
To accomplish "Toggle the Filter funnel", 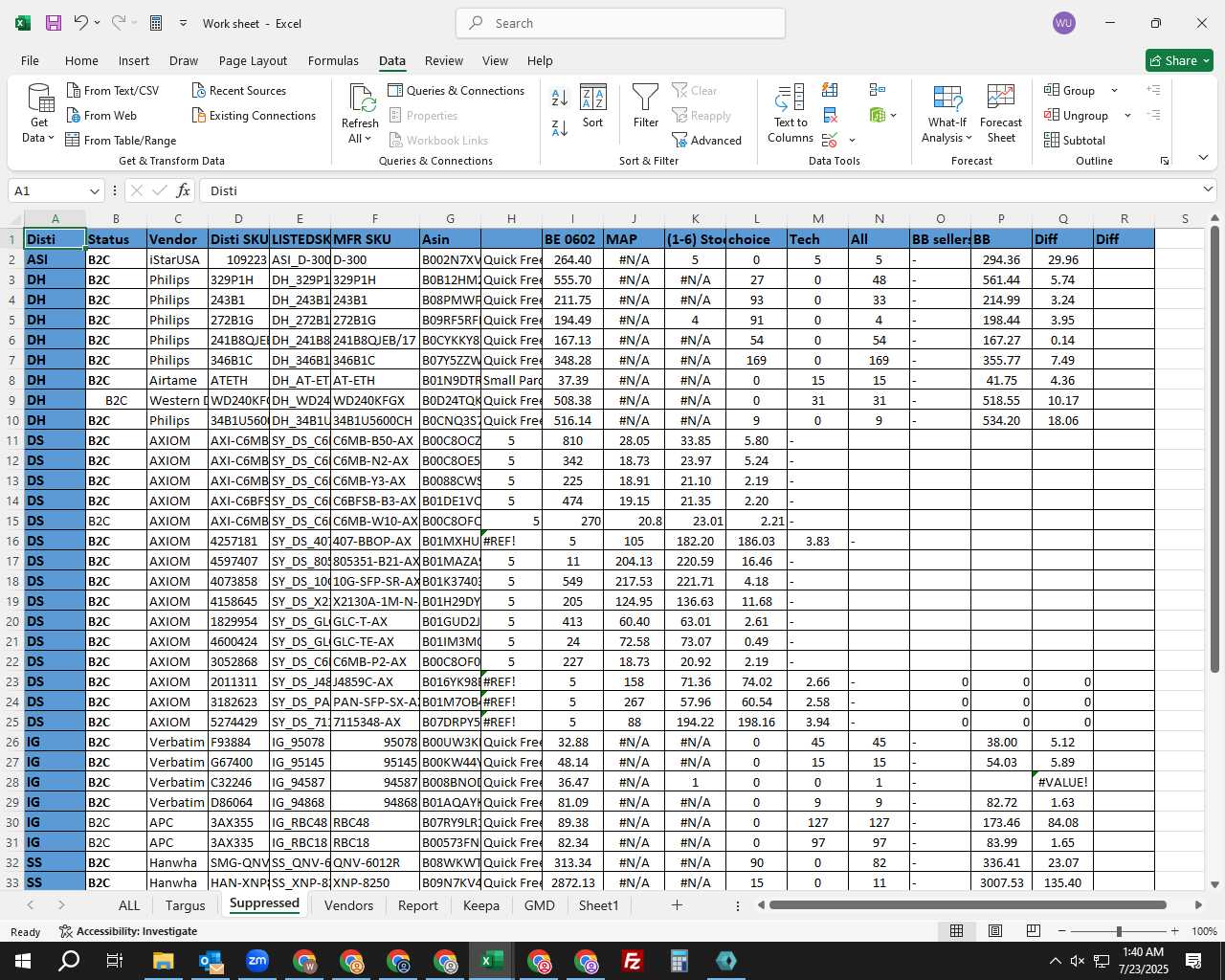I will [x=646, y=106].
